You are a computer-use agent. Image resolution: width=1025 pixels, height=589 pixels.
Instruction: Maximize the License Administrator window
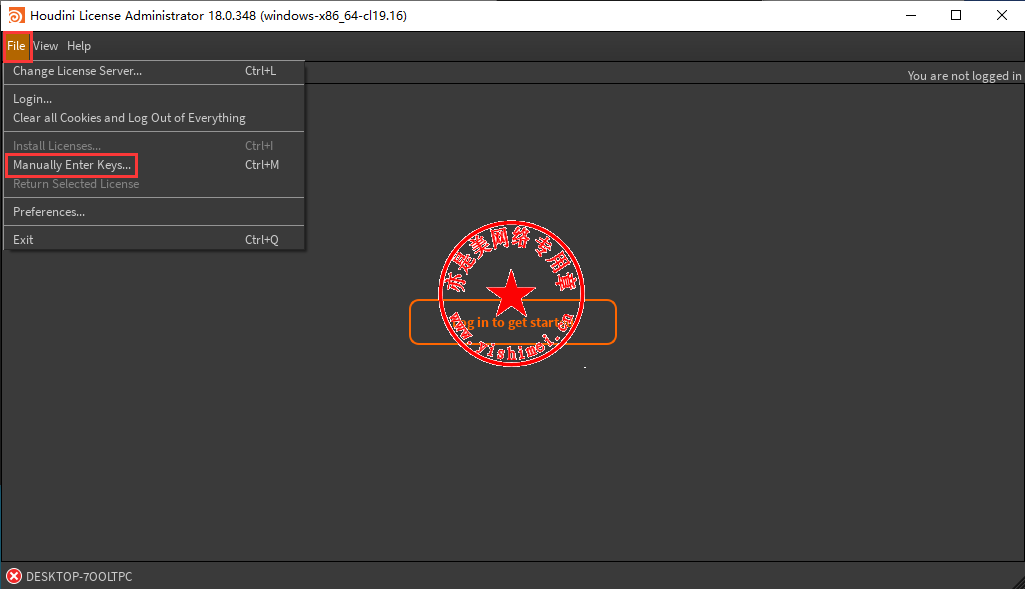coord(956,15)
